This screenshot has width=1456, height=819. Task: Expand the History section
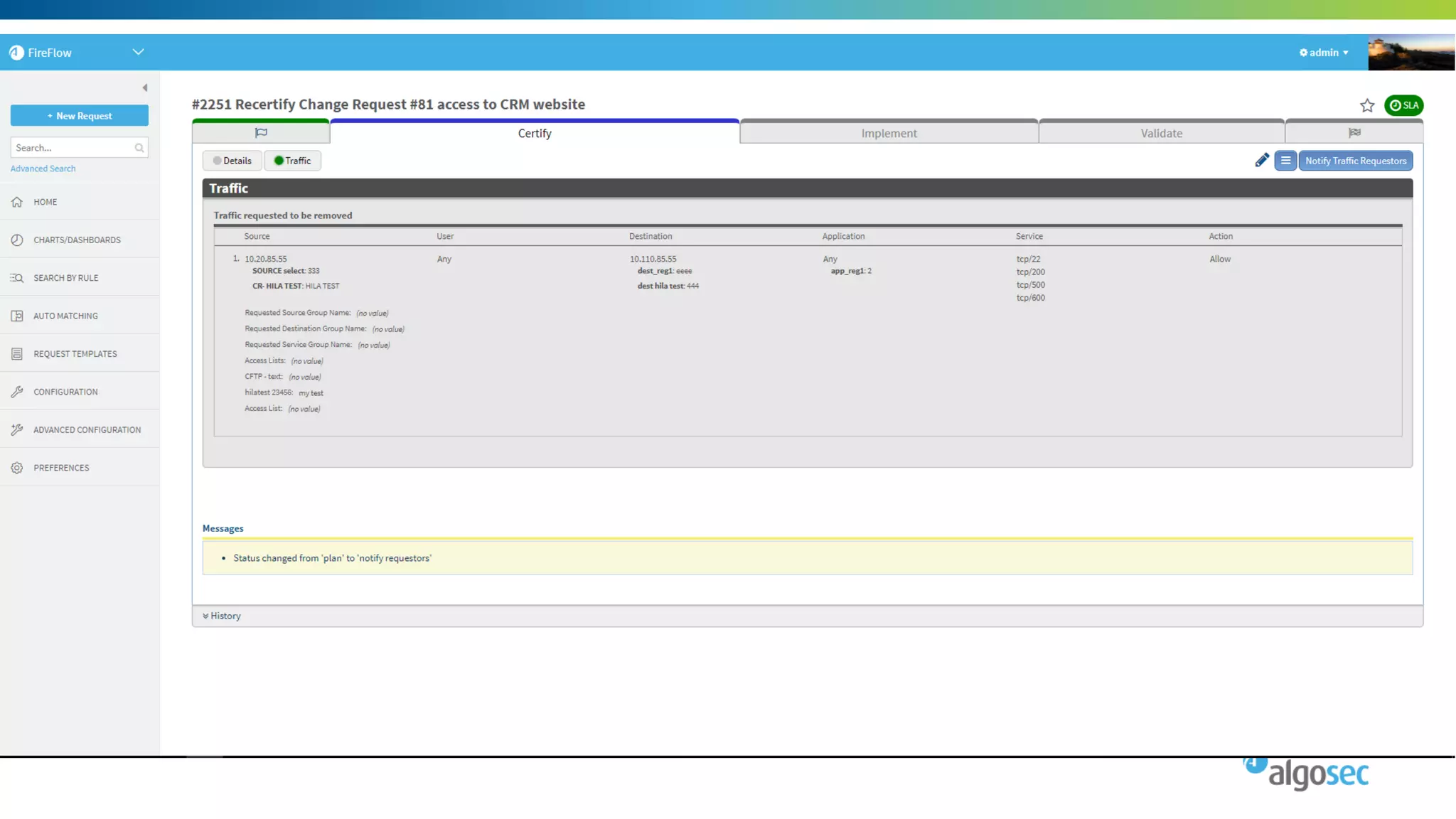point(222,616)
